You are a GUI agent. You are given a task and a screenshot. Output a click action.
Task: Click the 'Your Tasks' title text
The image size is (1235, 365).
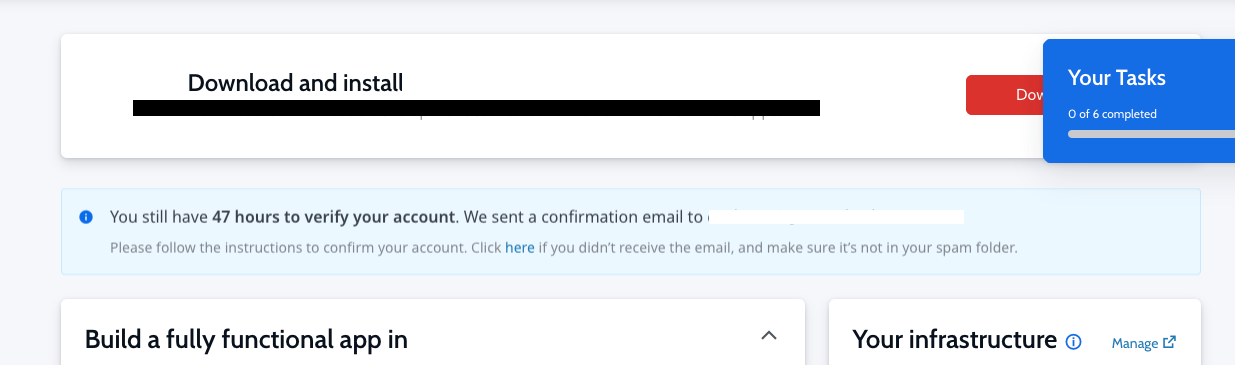(x=1117, y=77)
